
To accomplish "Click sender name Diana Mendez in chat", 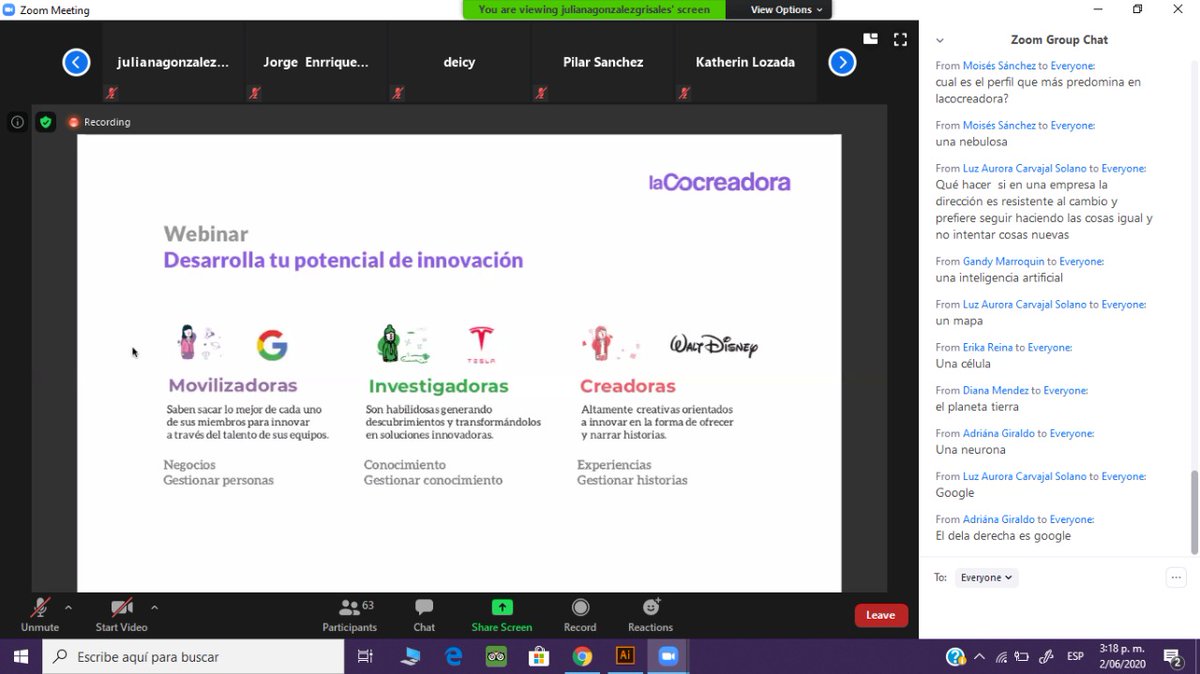I will point(995,390).
